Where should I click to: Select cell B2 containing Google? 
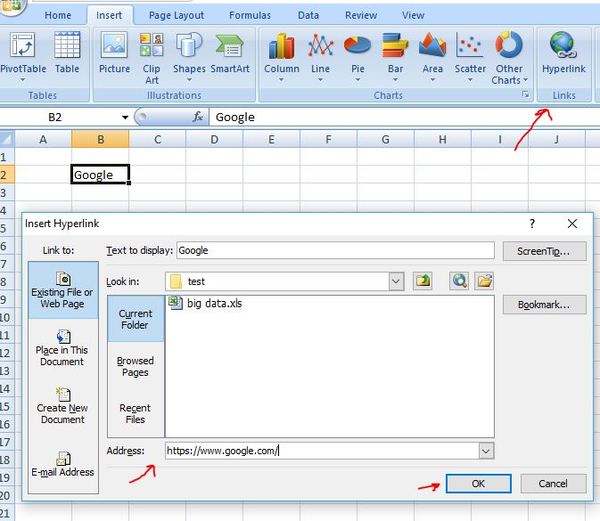(x=100, y=174)
